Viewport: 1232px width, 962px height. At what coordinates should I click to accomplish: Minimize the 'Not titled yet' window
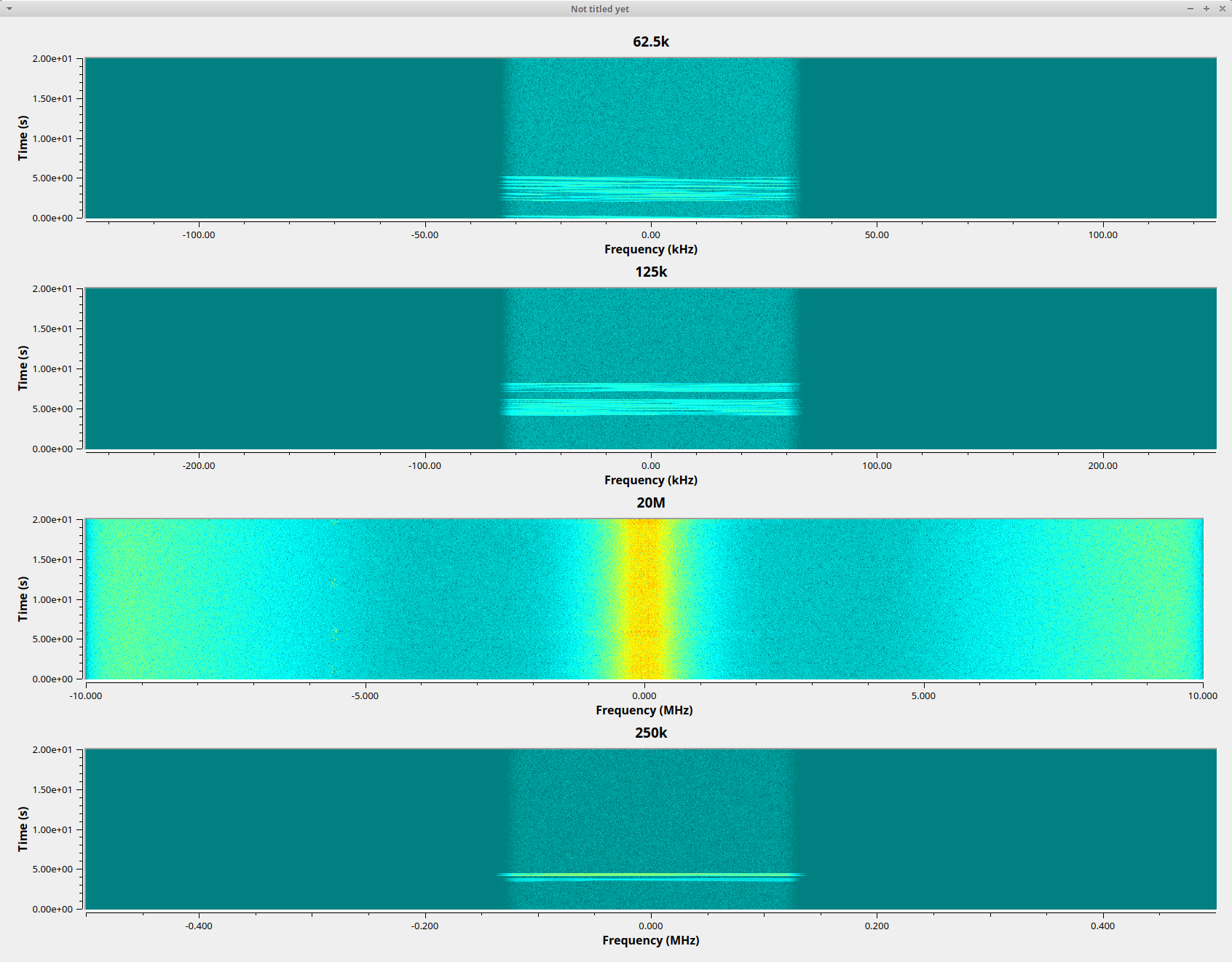click(1190, 9)
